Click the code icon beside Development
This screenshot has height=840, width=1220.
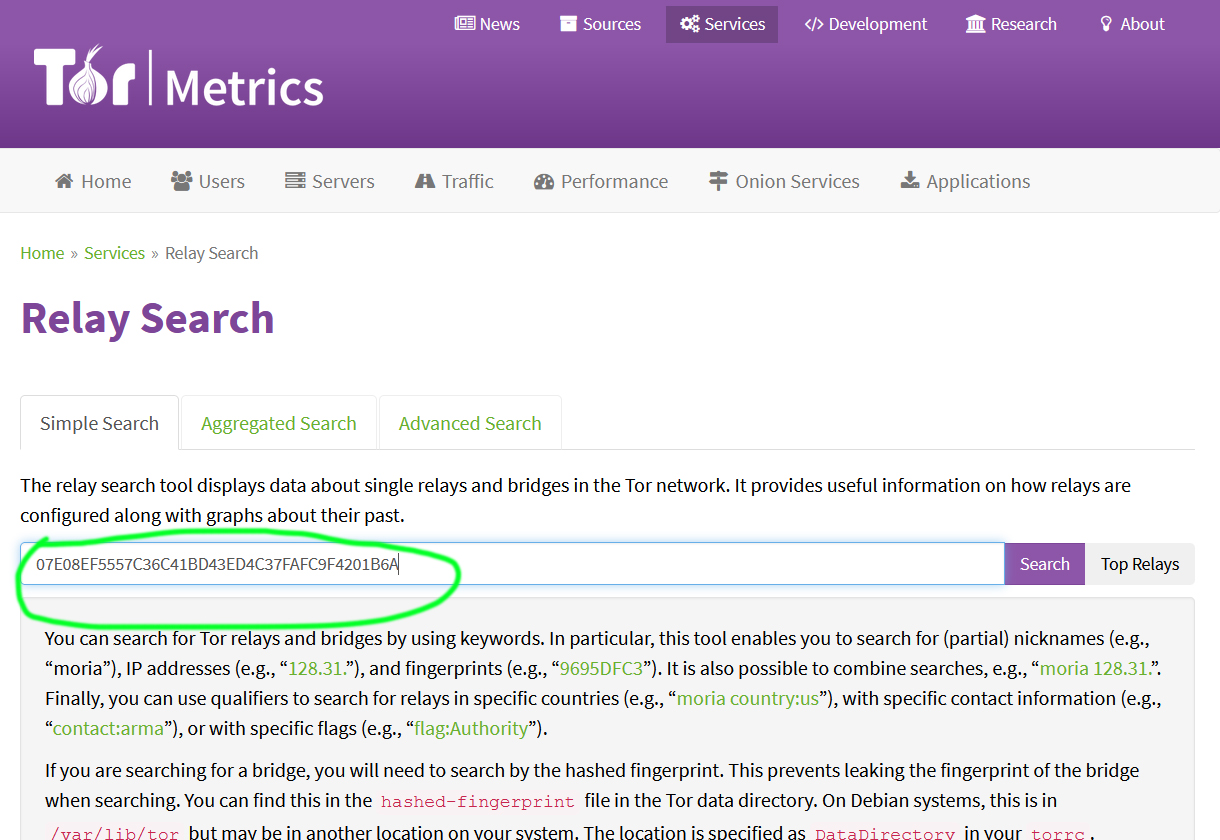click(x=814, y=24)
